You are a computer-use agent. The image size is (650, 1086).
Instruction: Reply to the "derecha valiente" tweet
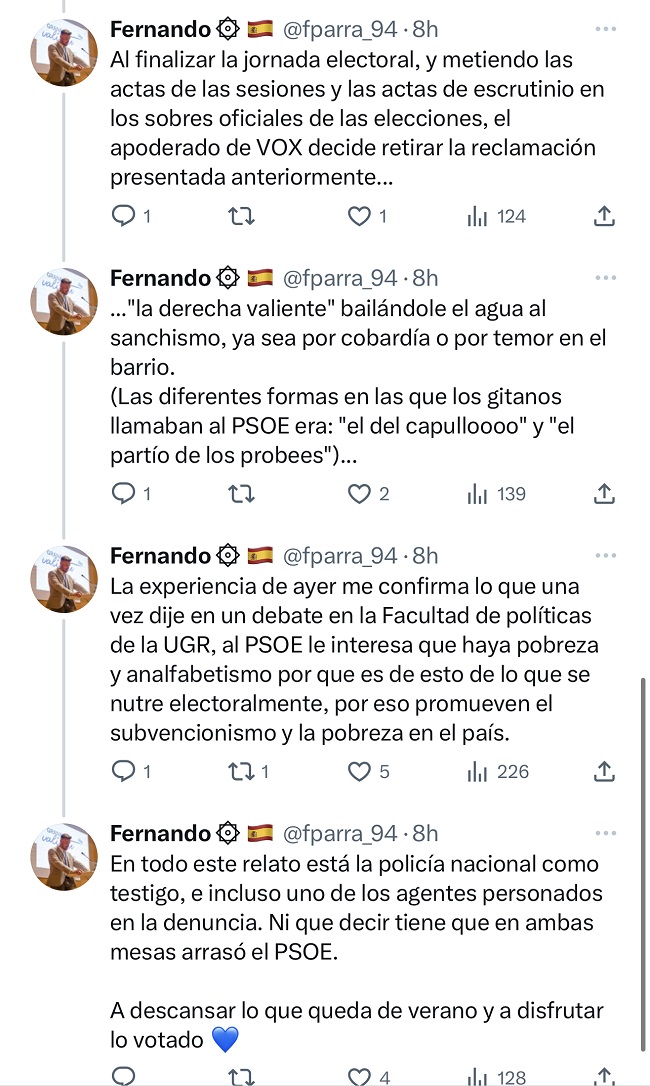123,494
